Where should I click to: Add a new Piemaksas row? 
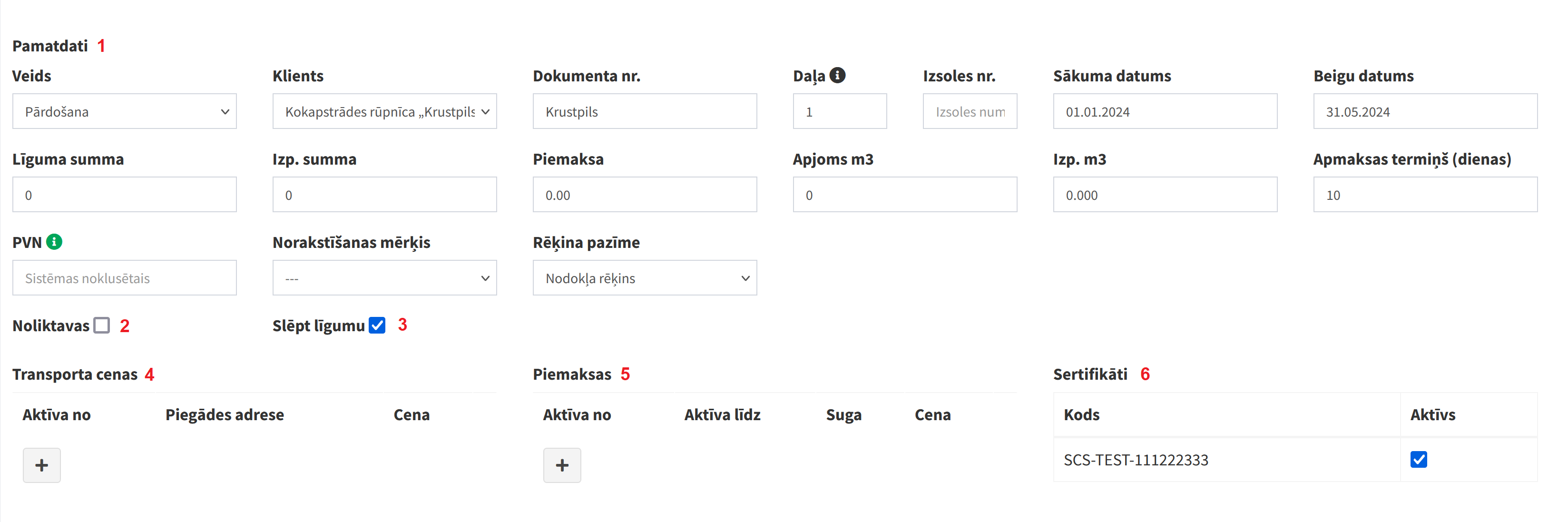point(562,465)
